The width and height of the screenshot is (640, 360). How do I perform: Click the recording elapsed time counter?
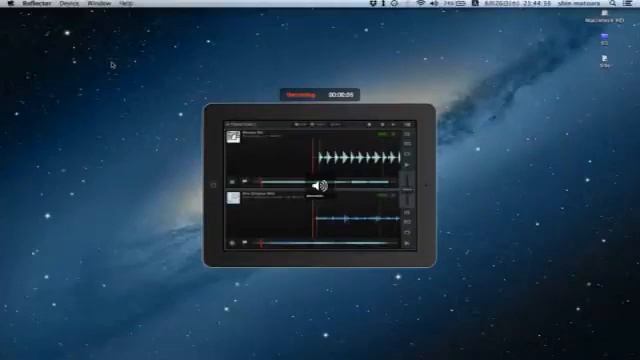click(x=341, y=95)
